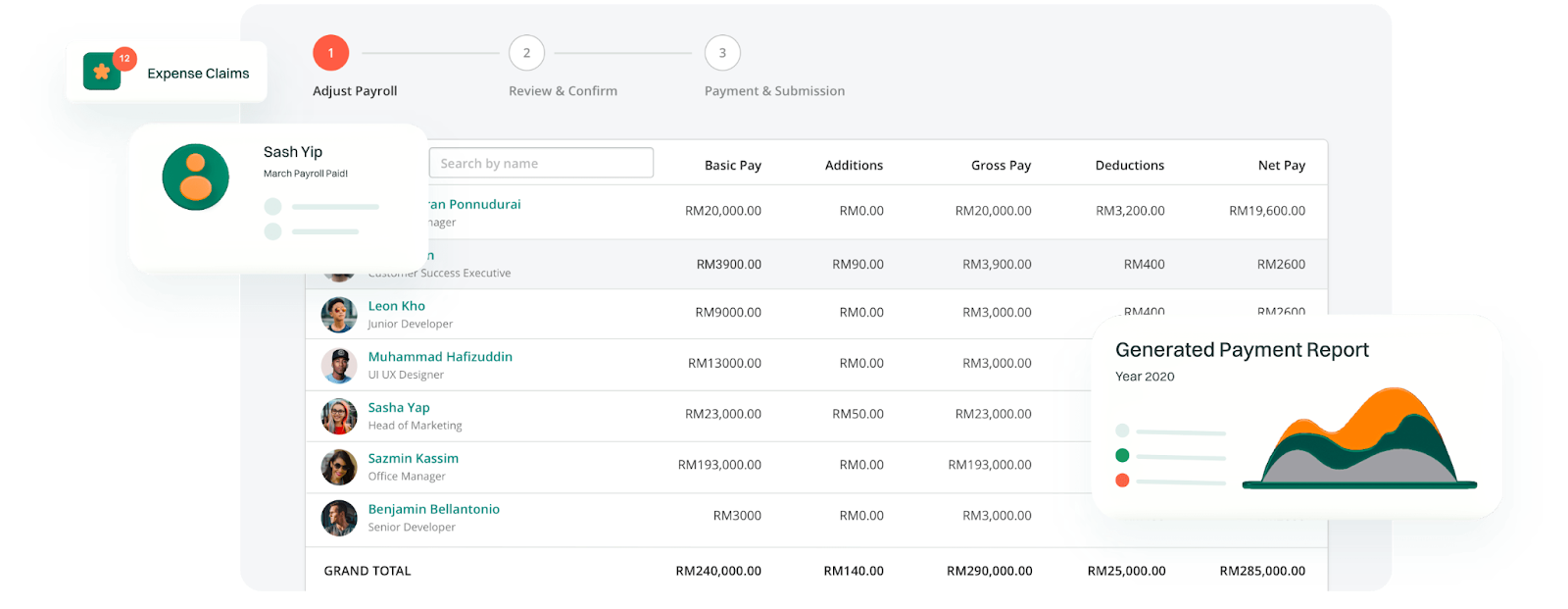Click the Deductions column header
This screenshot has height=609, width=1568.
(x=1130, y=165)
